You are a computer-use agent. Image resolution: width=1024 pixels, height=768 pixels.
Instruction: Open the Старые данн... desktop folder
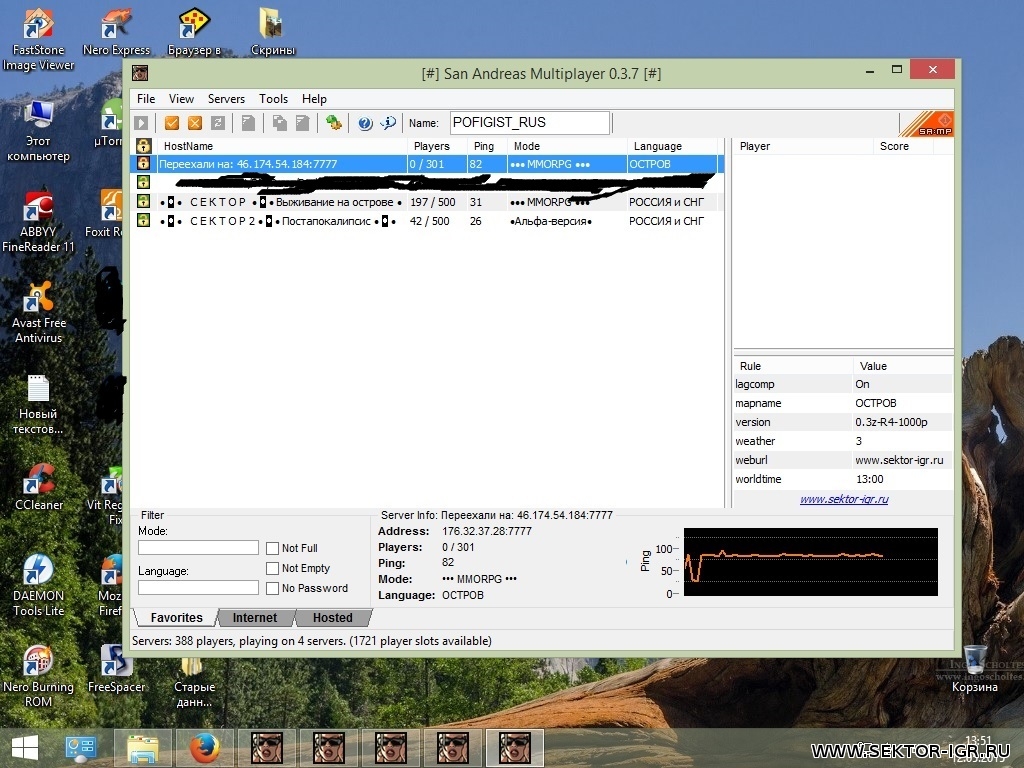194,682
